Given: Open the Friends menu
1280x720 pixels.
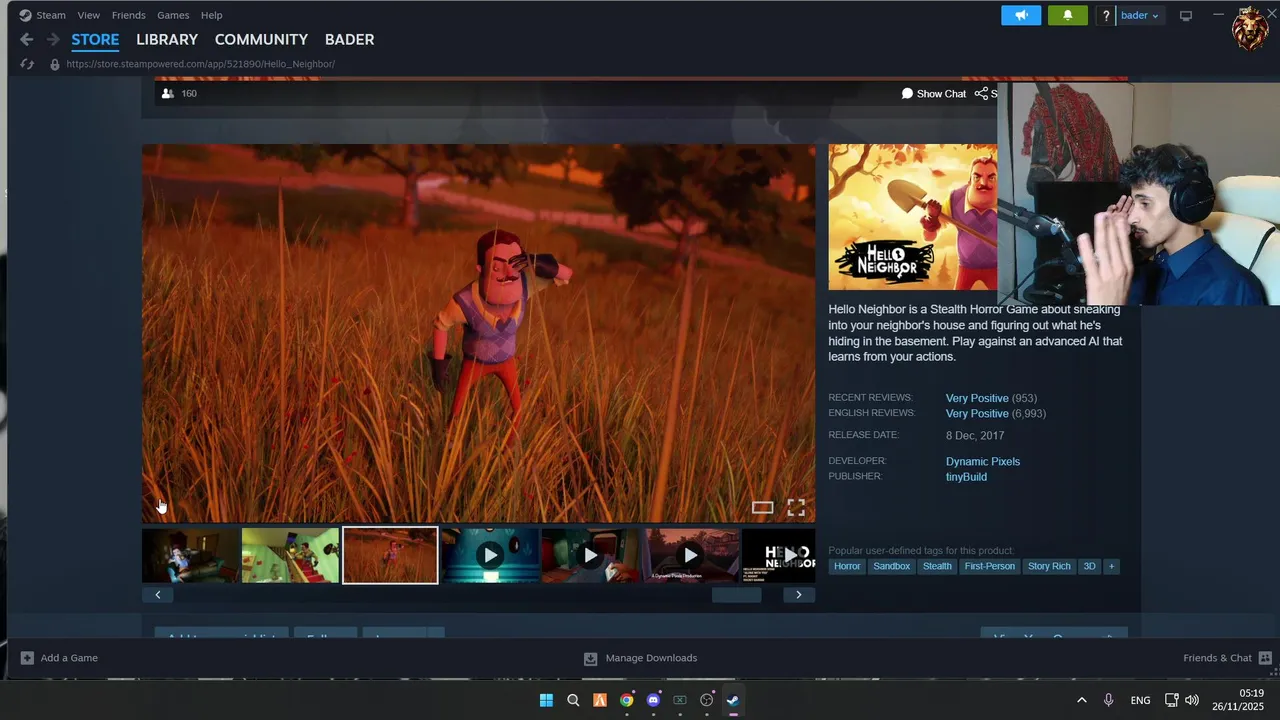Looking at the screenshot, I should (128, 15).
